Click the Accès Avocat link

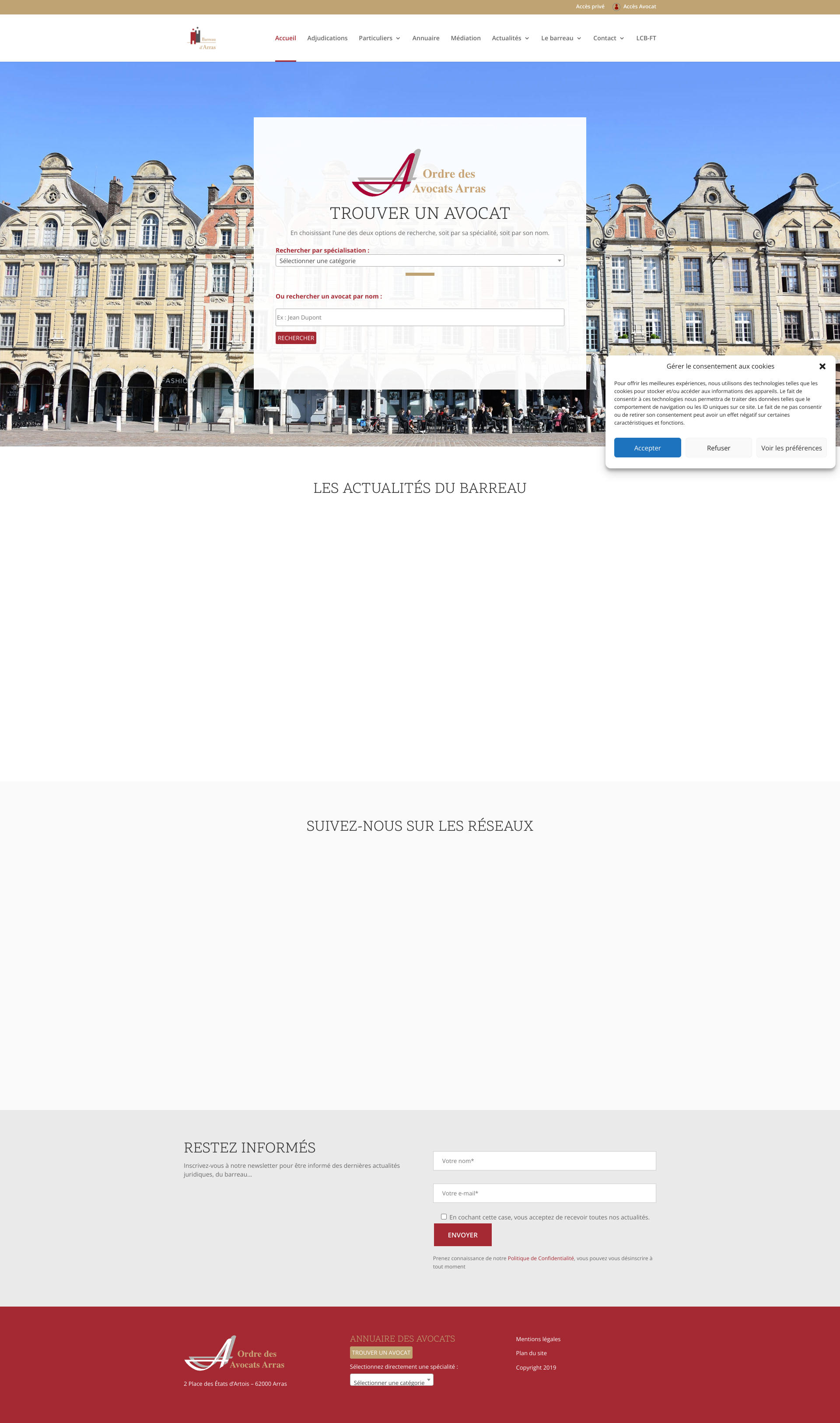(x=640, y=7)
